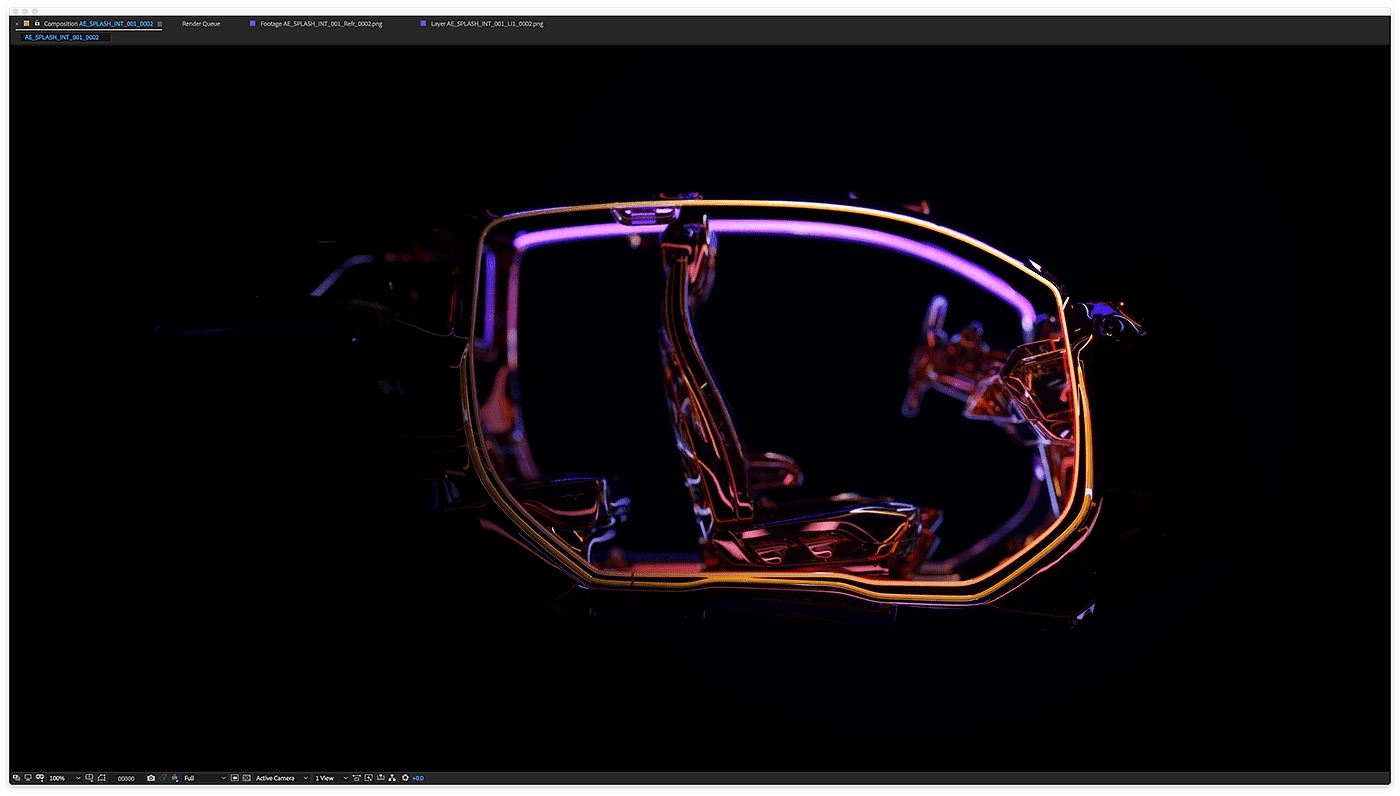1400x796 pixels.
Task: Adjust the exposure value +0.0
Action: (418, 778)
